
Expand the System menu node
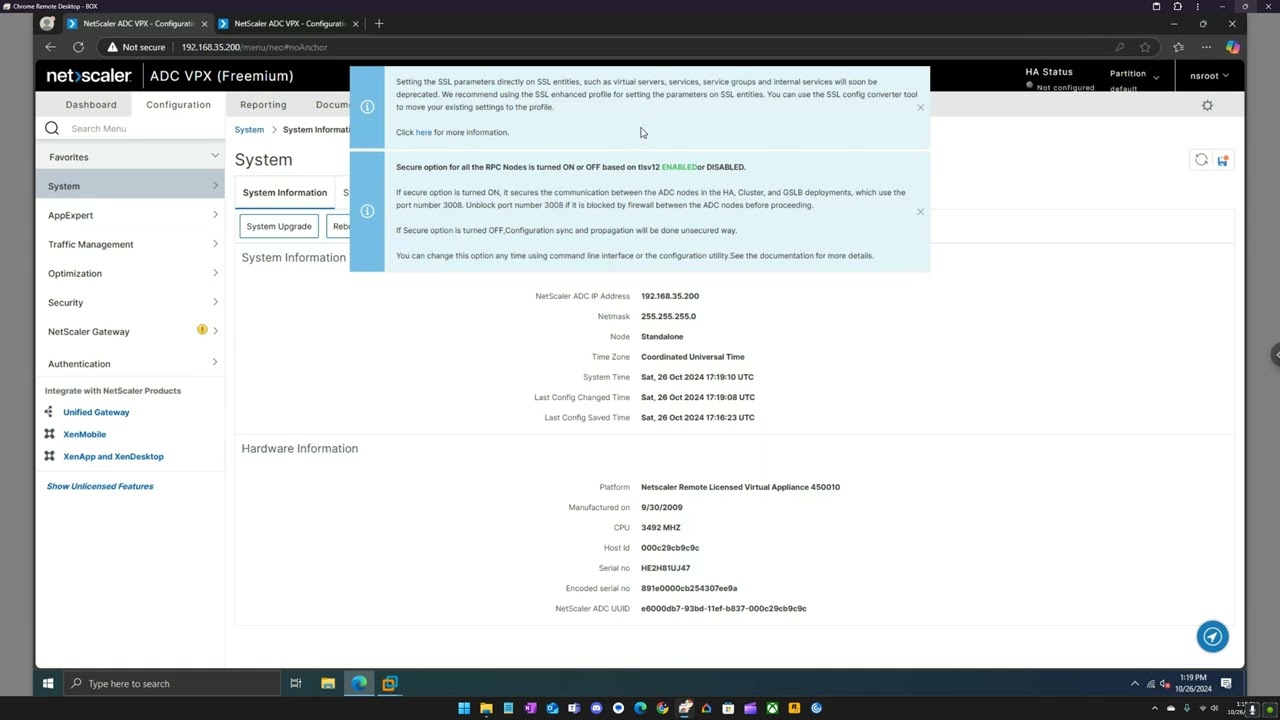pos(215,186)
